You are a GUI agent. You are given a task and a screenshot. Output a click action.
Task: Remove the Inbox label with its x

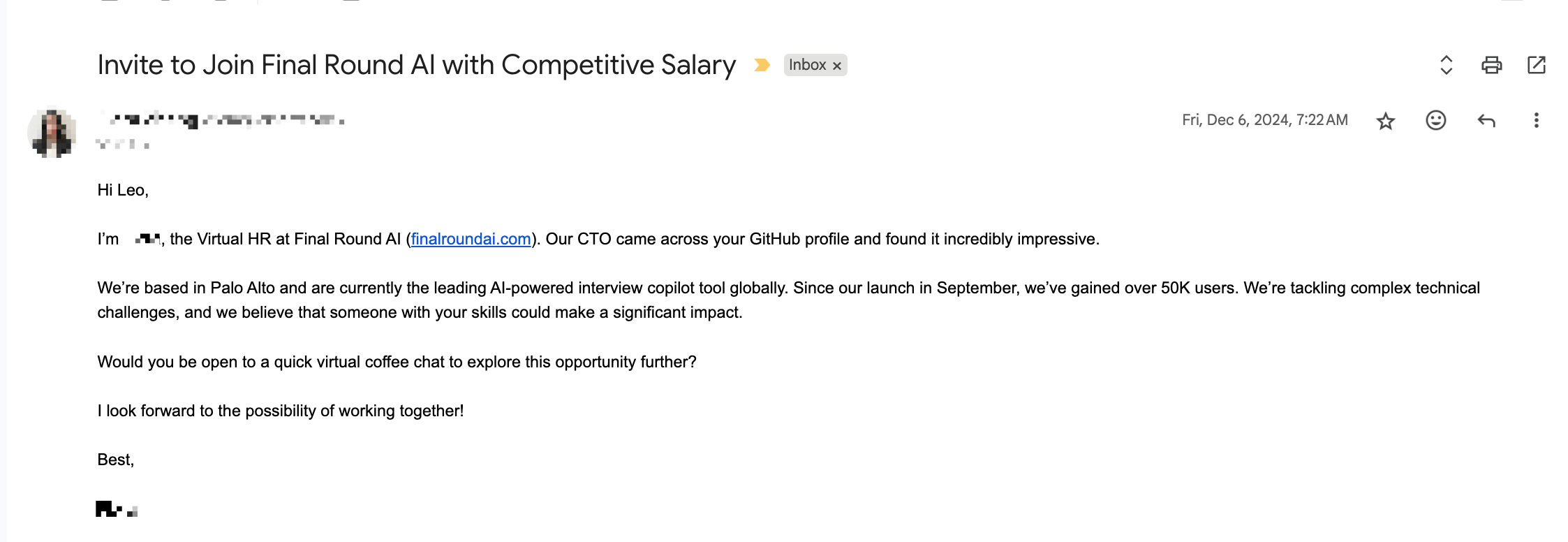pyautogui.click(x=836, y=66)
